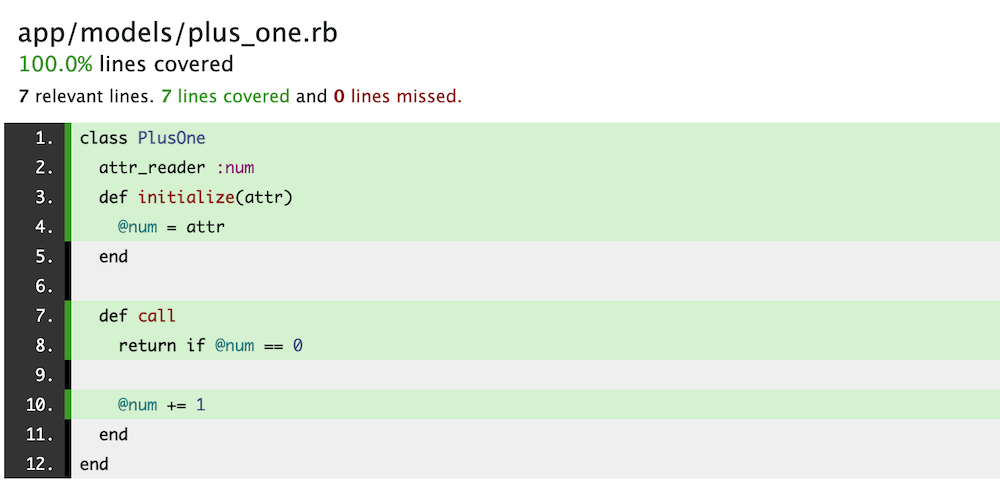Image resolution: width=1000 pixels, height=488 pixels.
Task: Click line number 10 in the gutter
Action: tap(40, 405)
